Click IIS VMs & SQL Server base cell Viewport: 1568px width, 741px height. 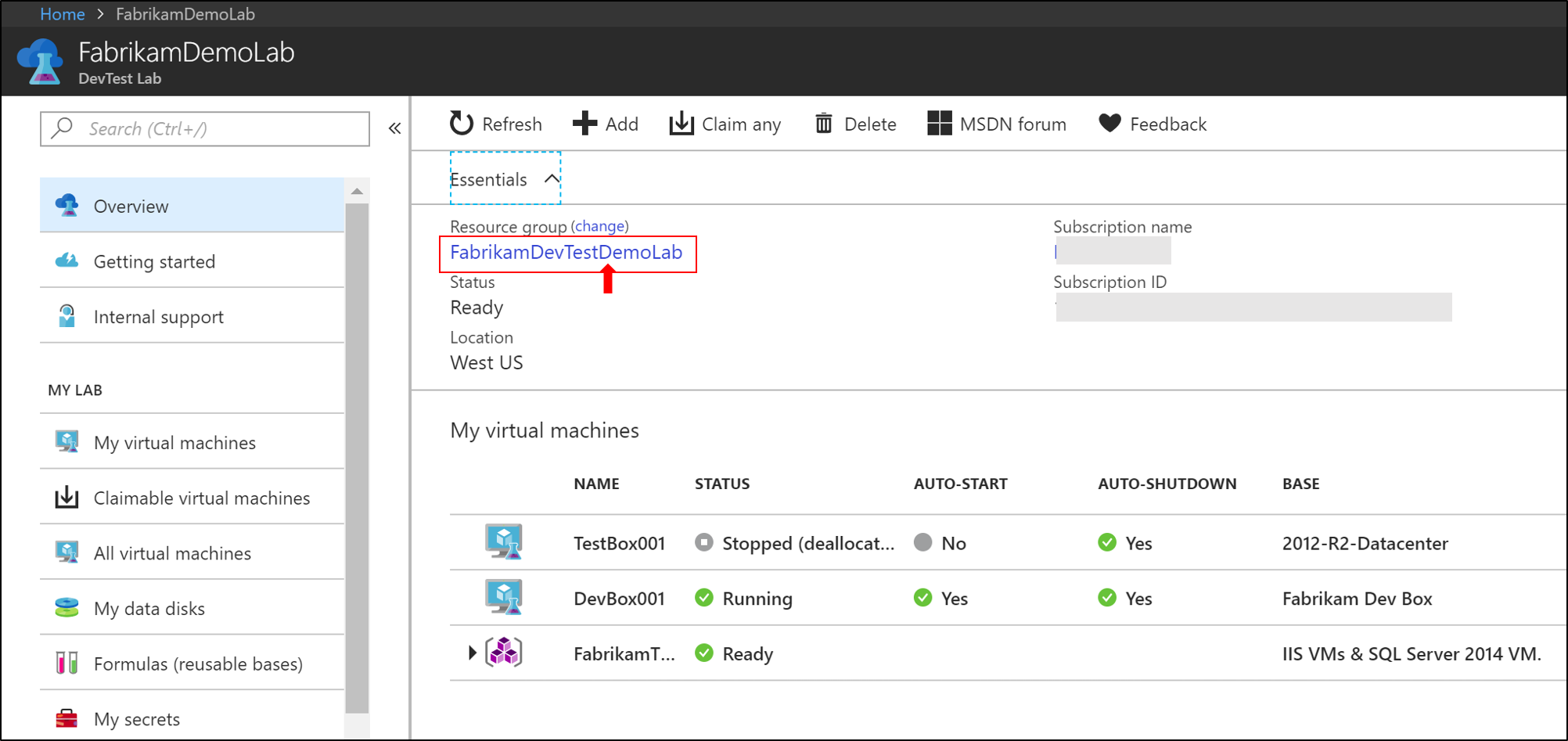click(x=1412, y=653)
